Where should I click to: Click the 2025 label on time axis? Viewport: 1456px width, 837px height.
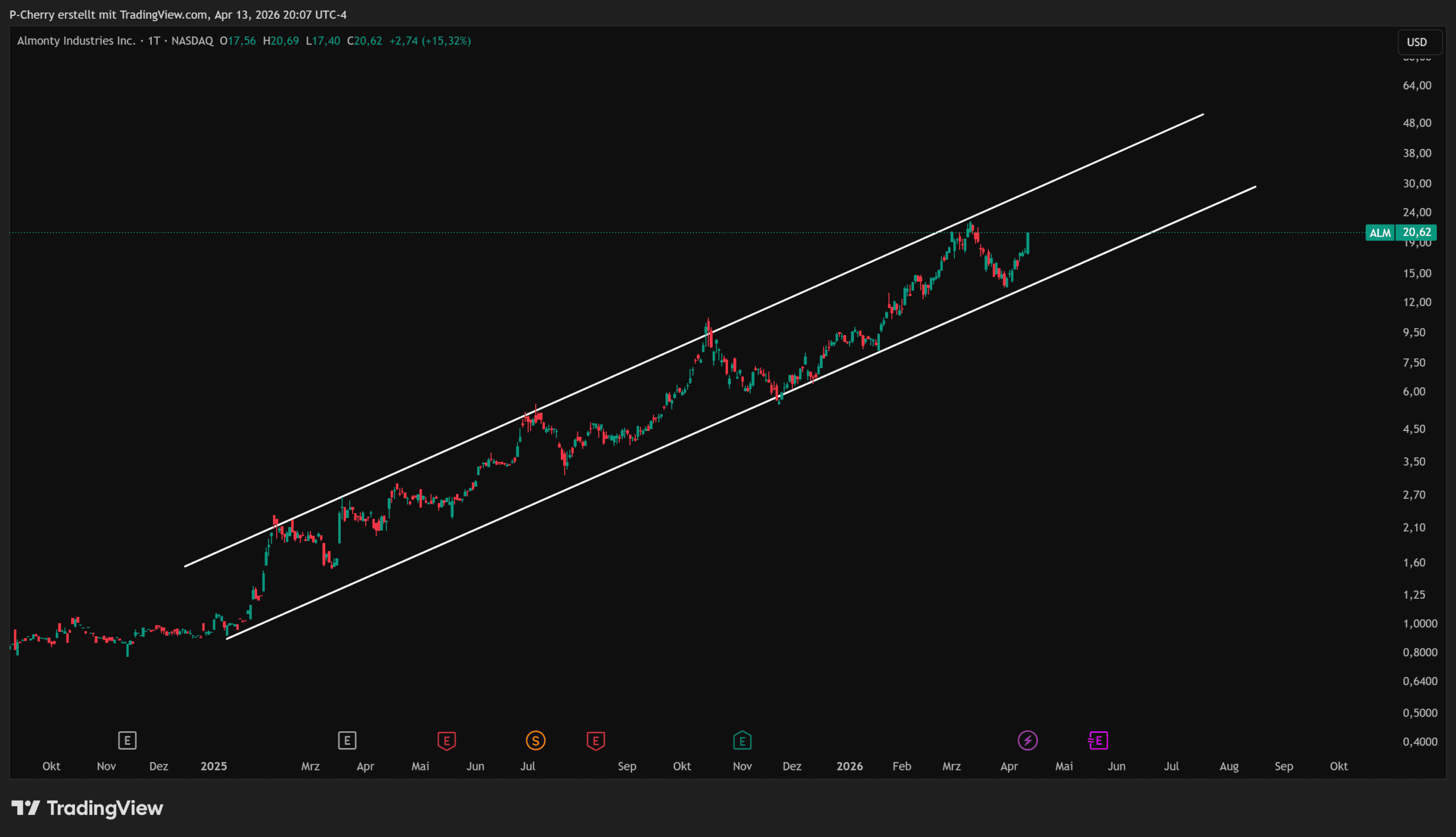pyautogui.click(x=213, y=766)
